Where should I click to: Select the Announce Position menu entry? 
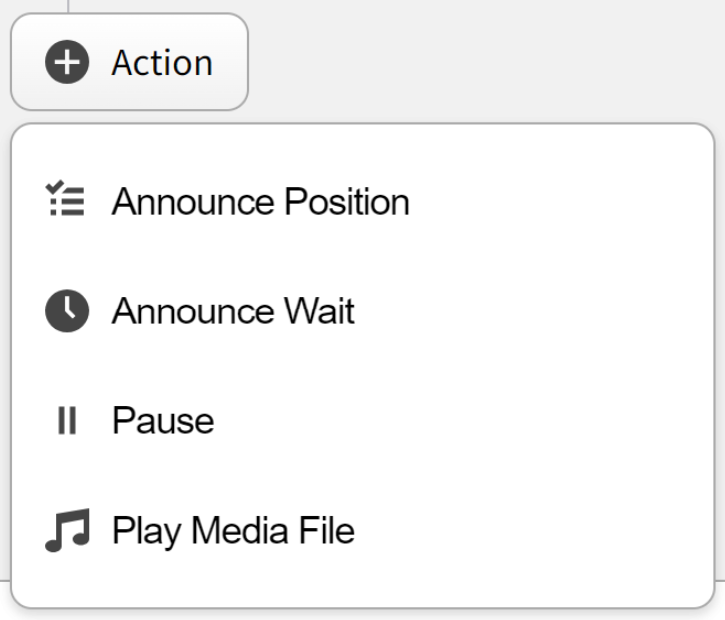coord(260,201)
